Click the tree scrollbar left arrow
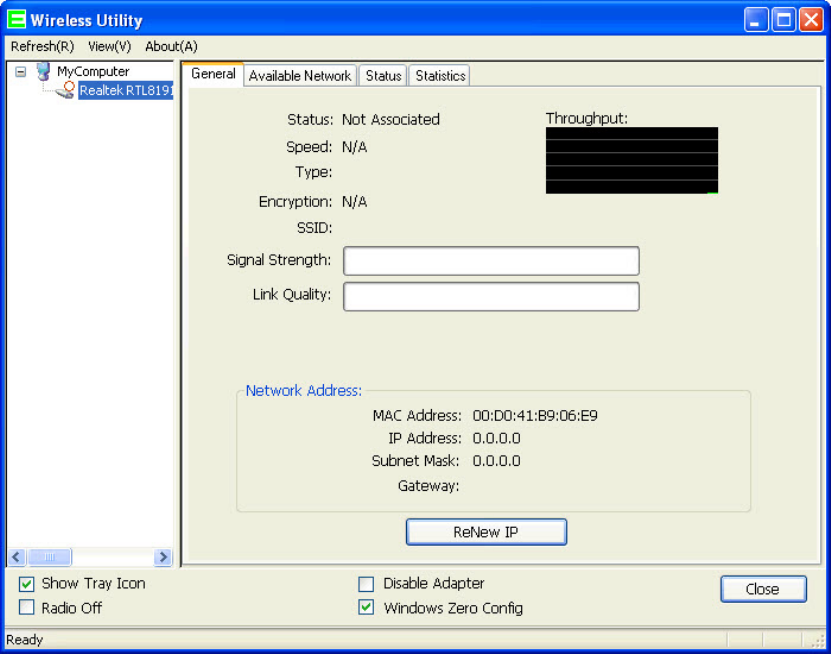Image resolution: width=831 pixels, height=654 pixels. click(x=16, y=557)
